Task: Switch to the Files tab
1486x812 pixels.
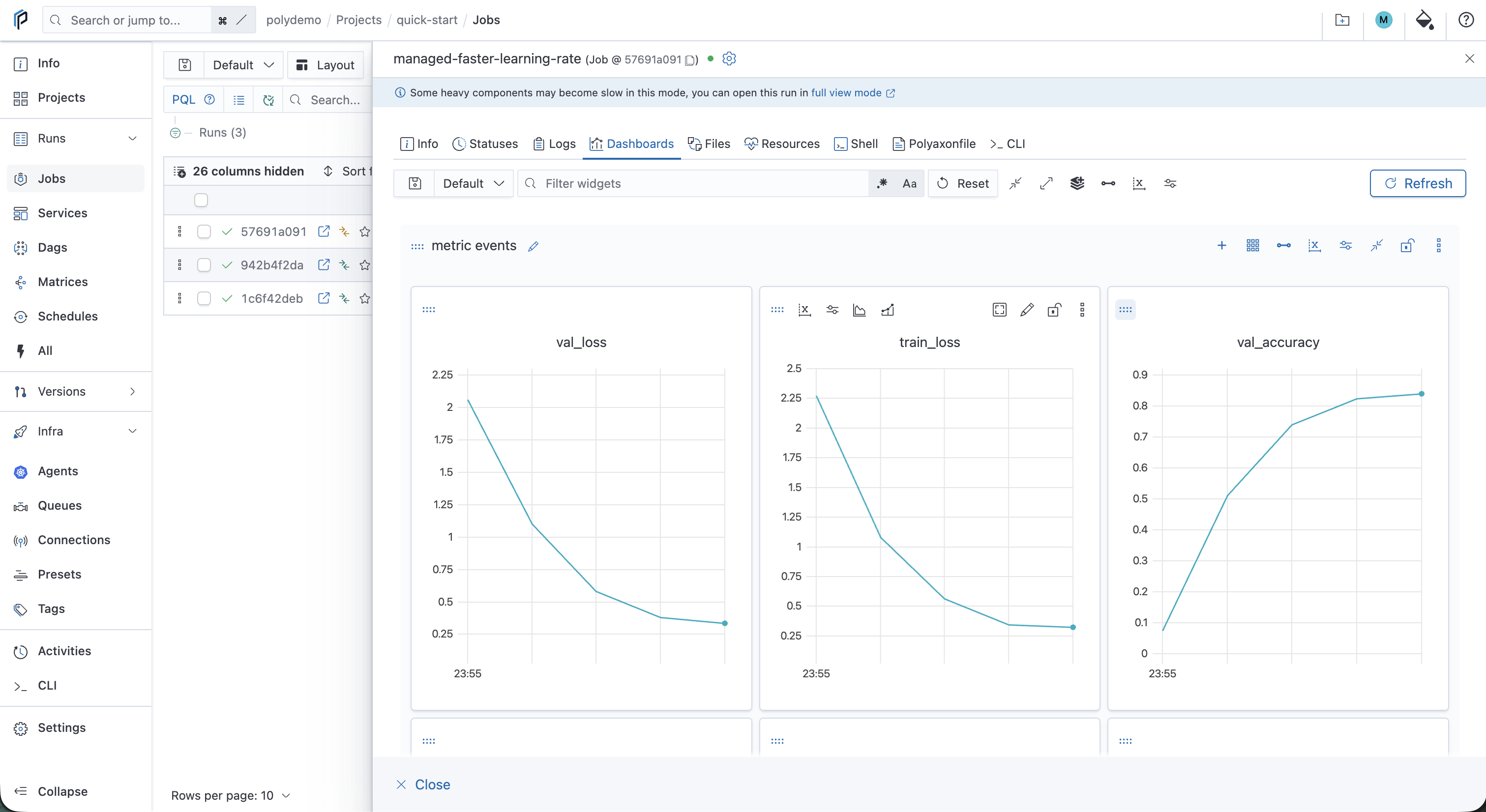Action: click(709, 144)
